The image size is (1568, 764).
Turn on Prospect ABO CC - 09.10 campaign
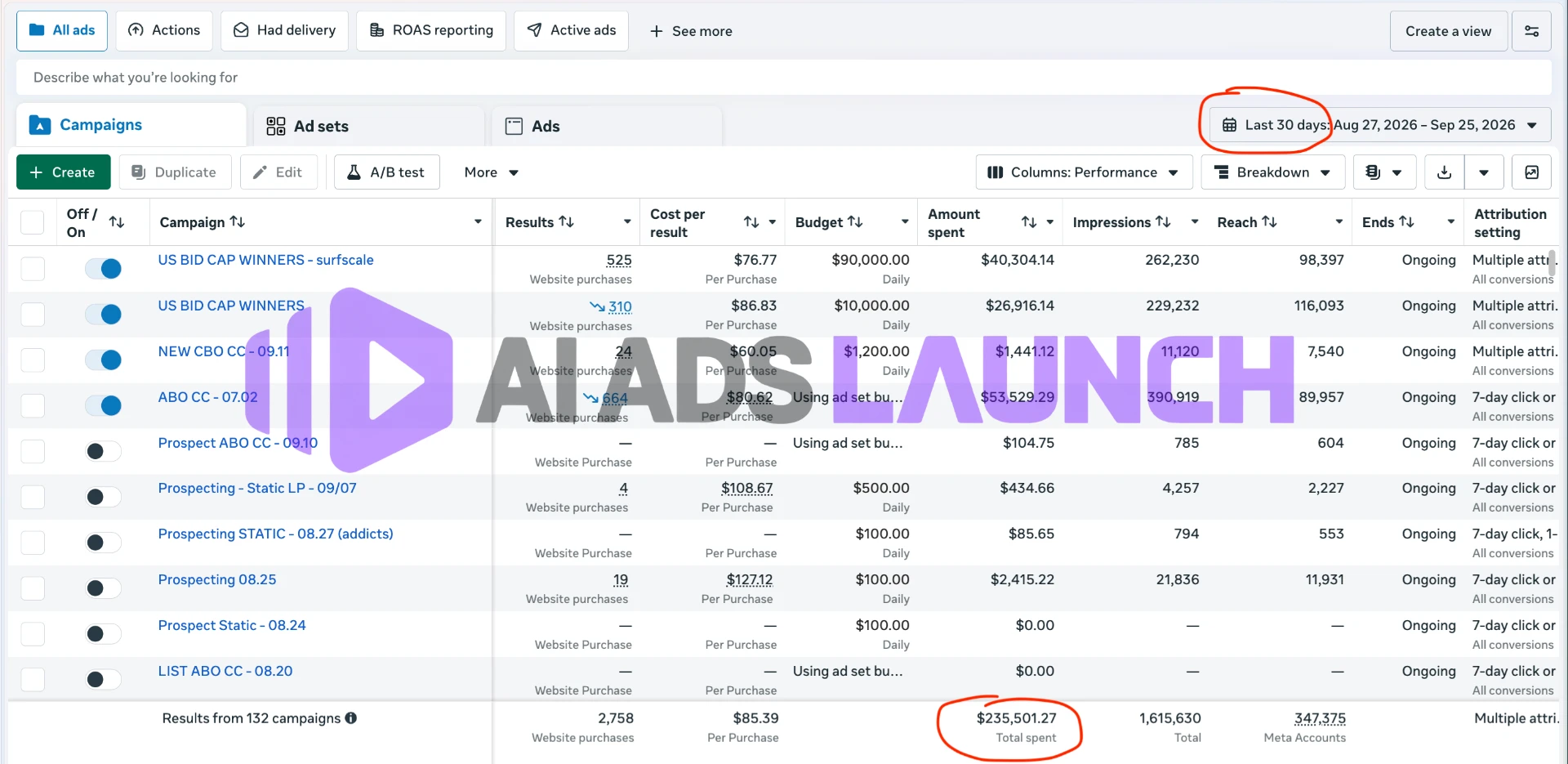(104, 451)
